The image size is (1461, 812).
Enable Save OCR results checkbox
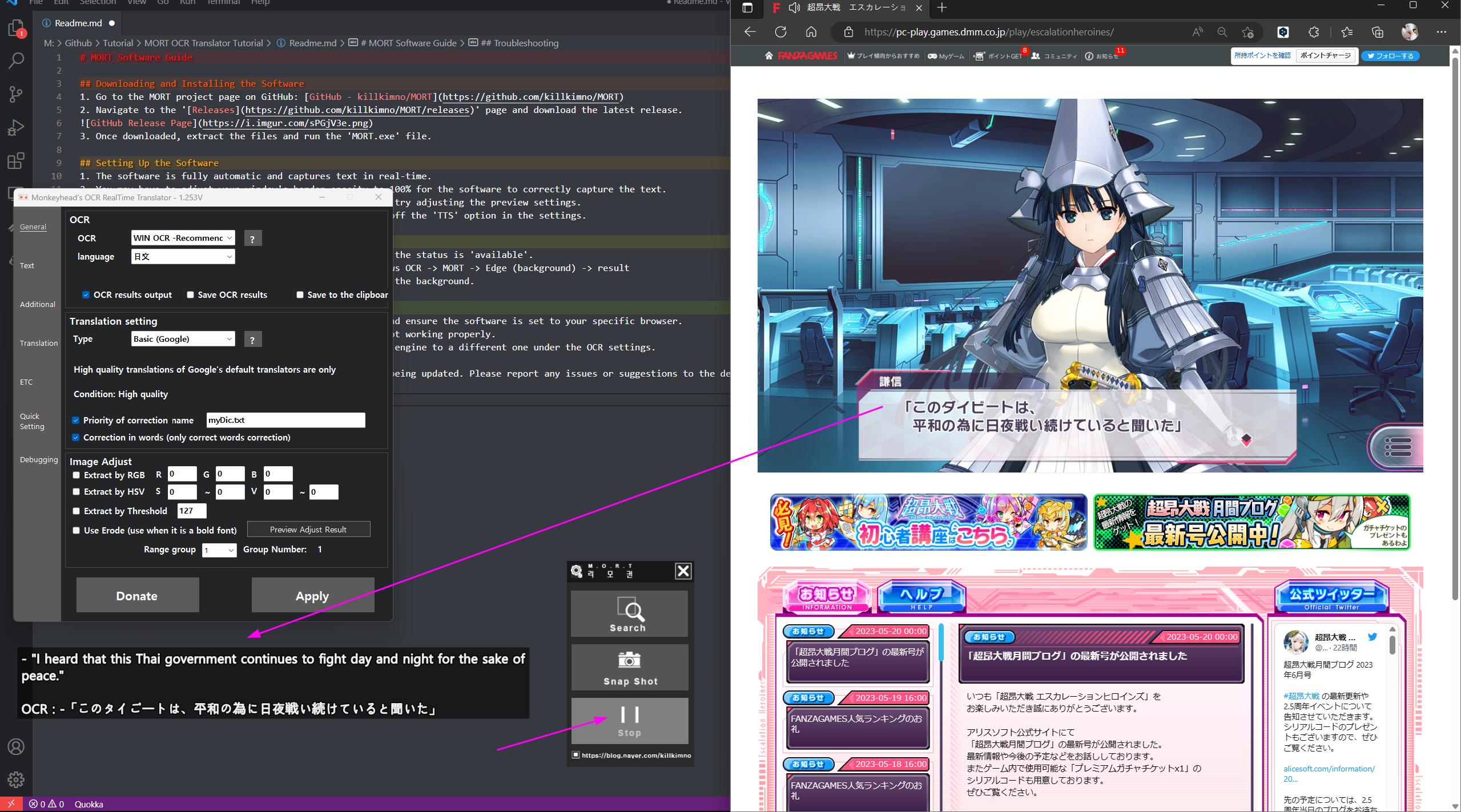190,295
